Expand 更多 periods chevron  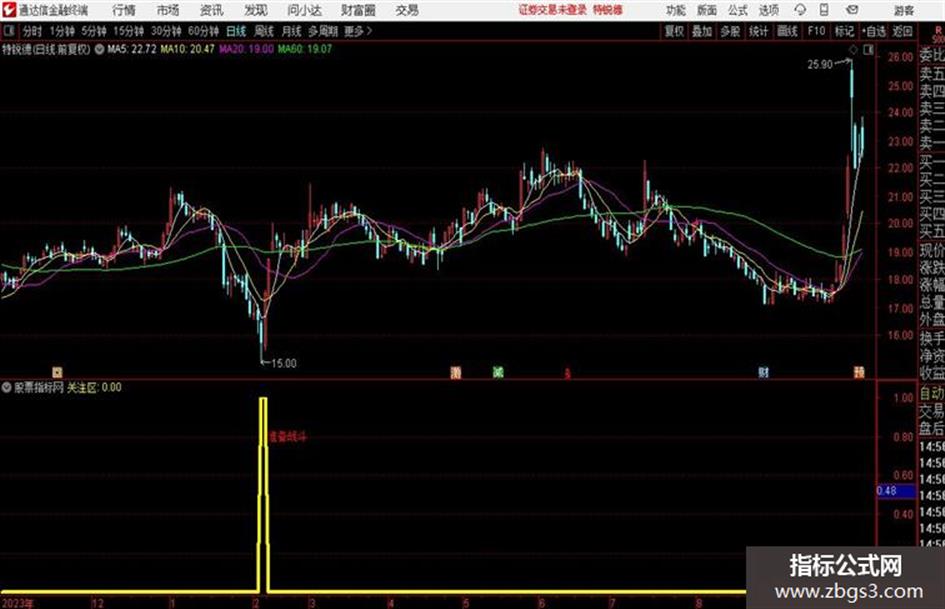pyautogui.click(x=369, y=31)
